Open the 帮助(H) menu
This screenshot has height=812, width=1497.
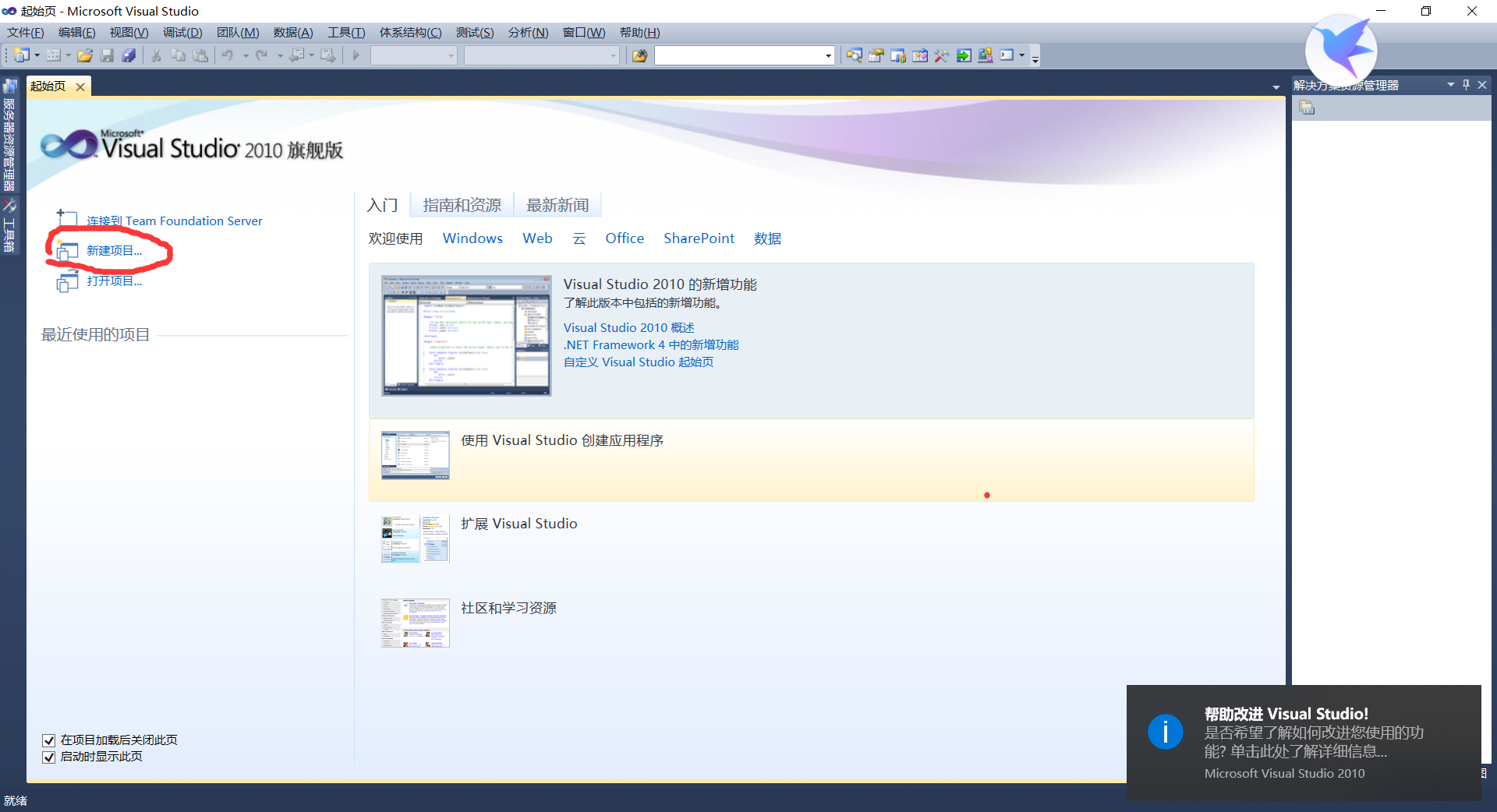point(640,33)
